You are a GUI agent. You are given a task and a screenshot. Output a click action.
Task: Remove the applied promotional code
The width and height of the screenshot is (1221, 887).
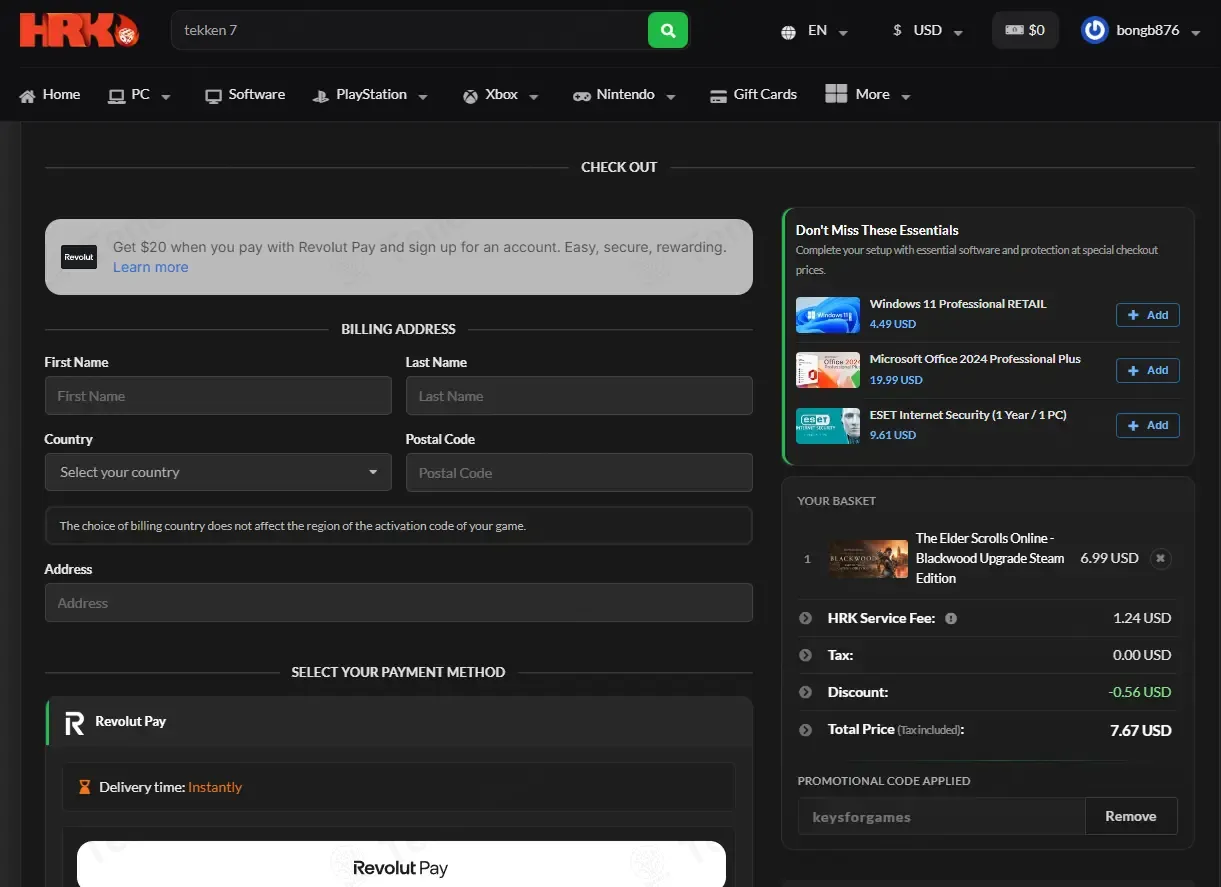point(1131,816)
